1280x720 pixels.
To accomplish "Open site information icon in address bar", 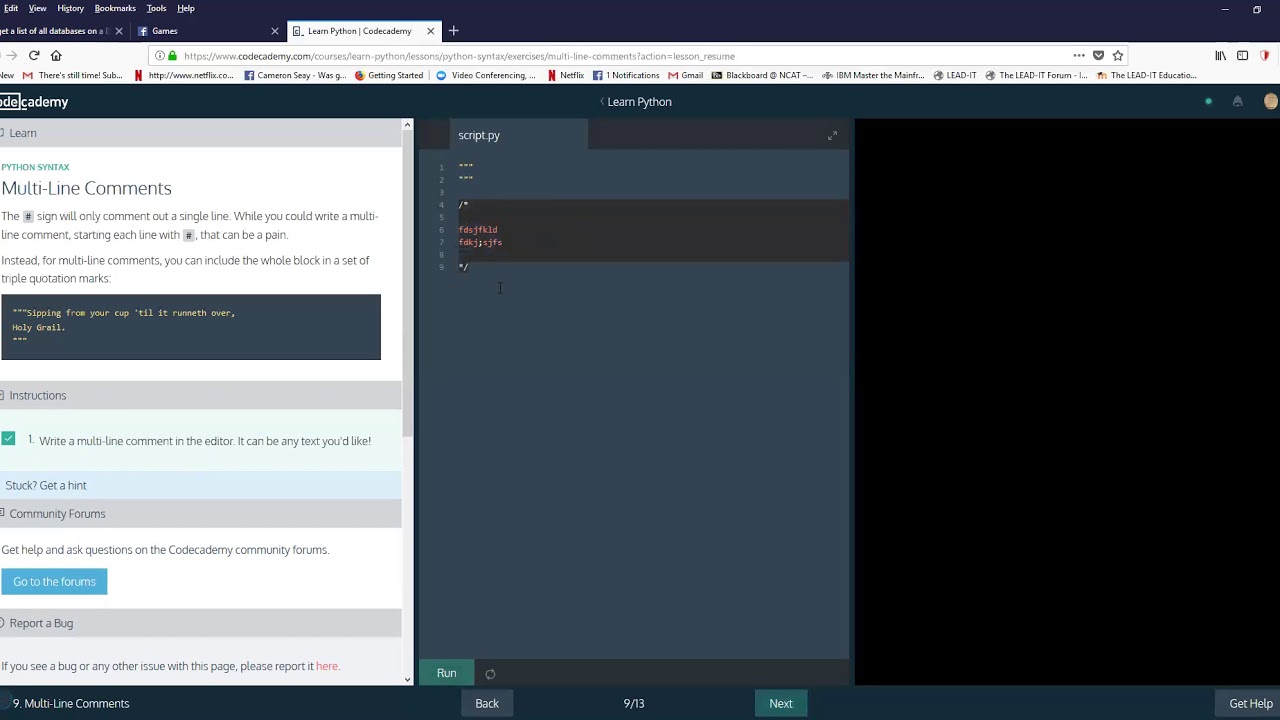I will coord(160,56).
